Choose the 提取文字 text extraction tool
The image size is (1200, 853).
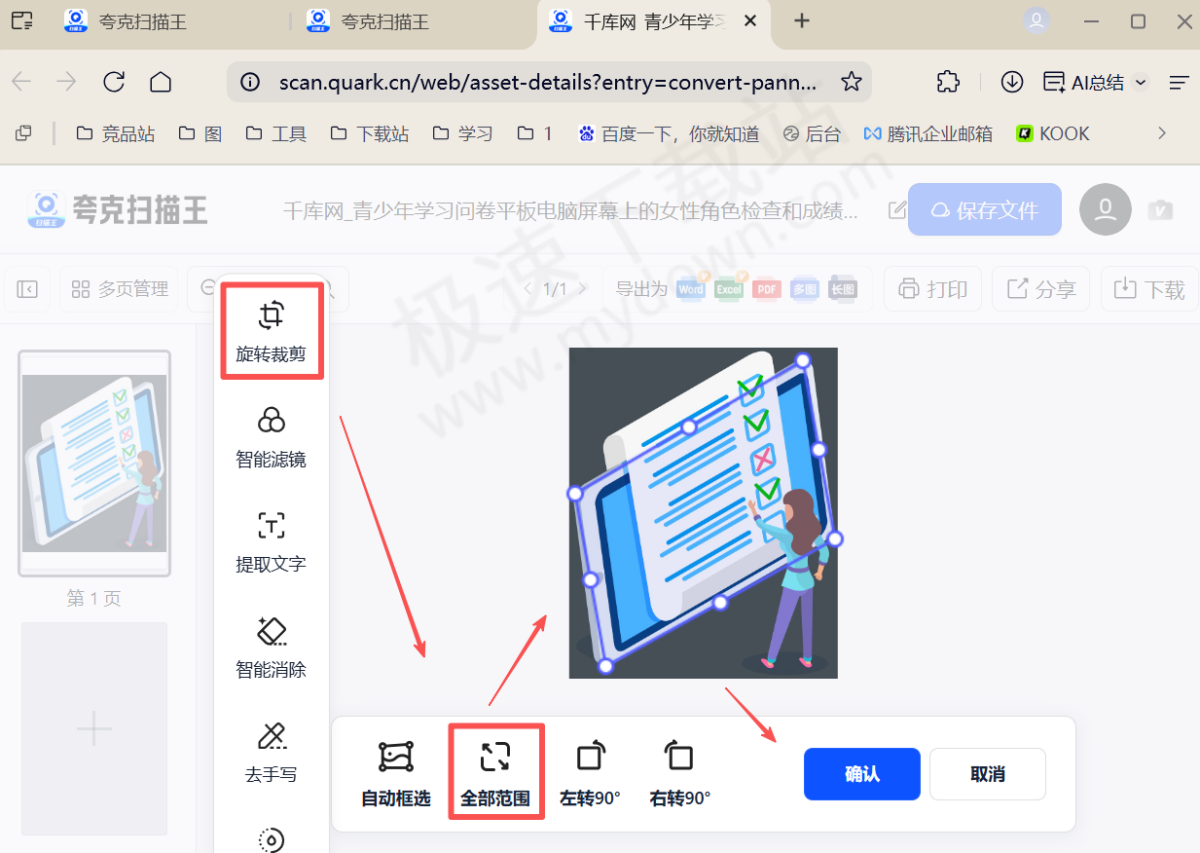pyautogui.click(x=271, y=542)
